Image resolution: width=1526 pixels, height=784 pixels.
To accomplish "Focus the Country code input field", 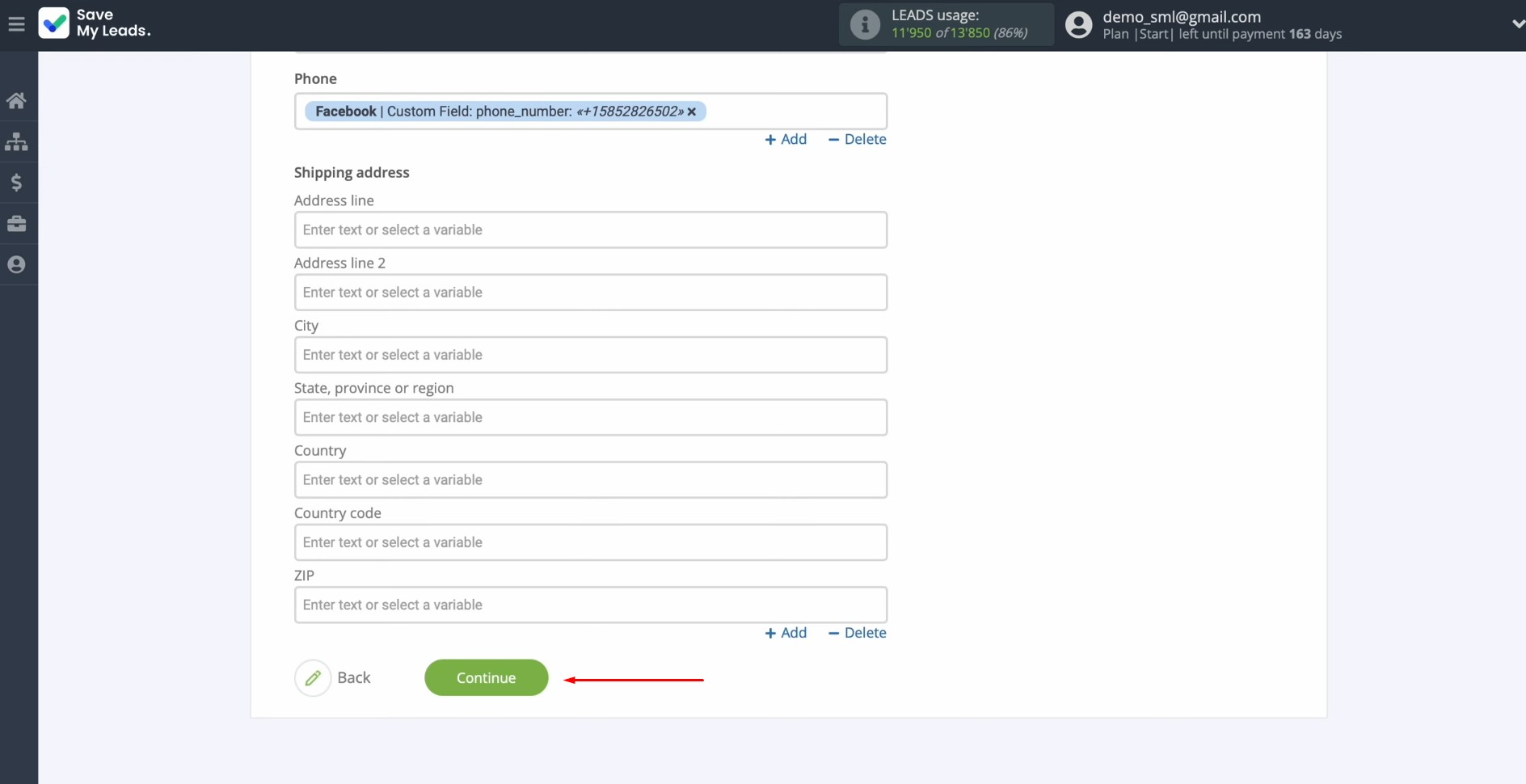I will (591, 542).
